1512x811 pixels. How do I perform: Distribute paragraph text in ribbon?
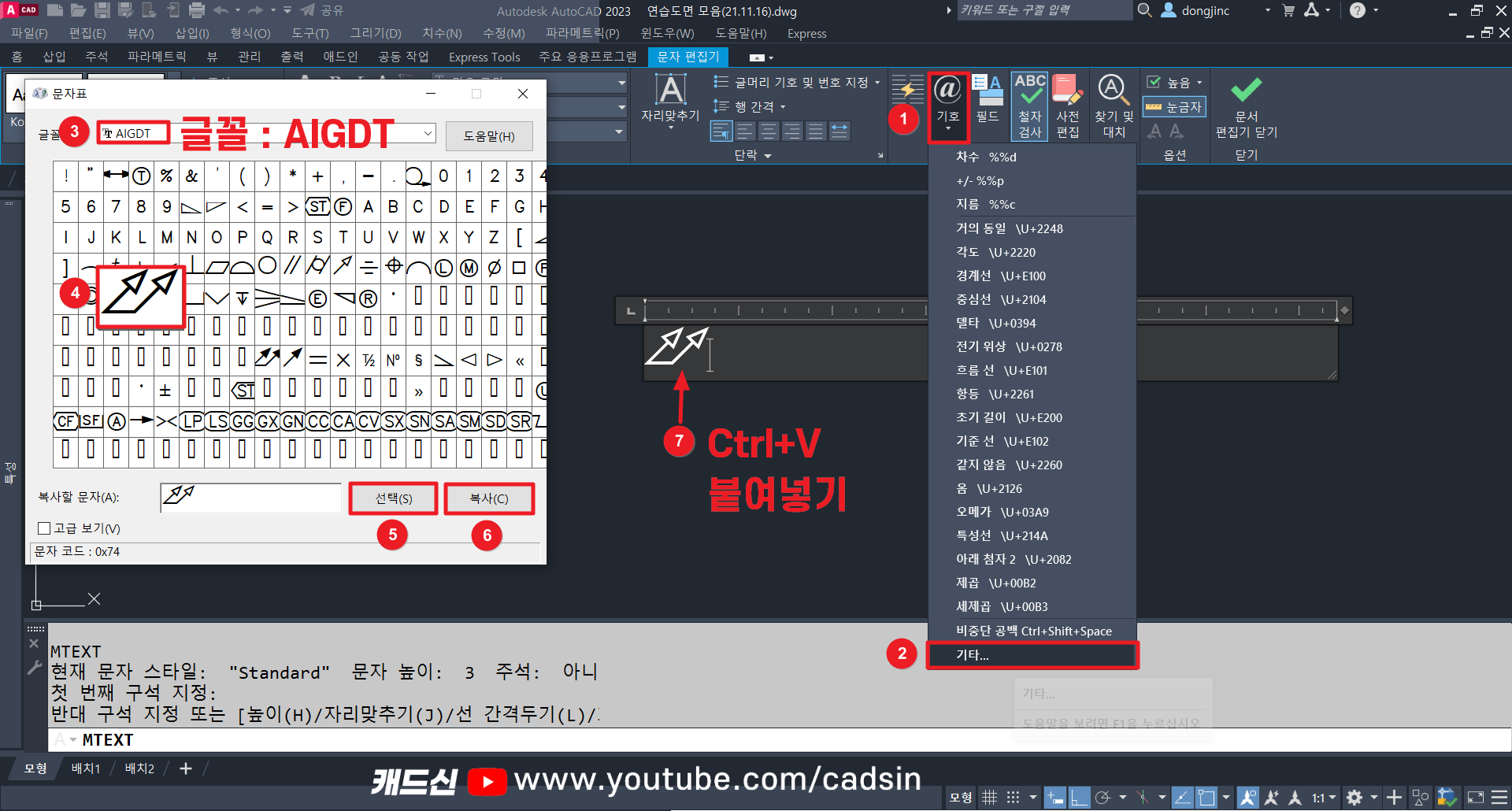tap(839, 131)
